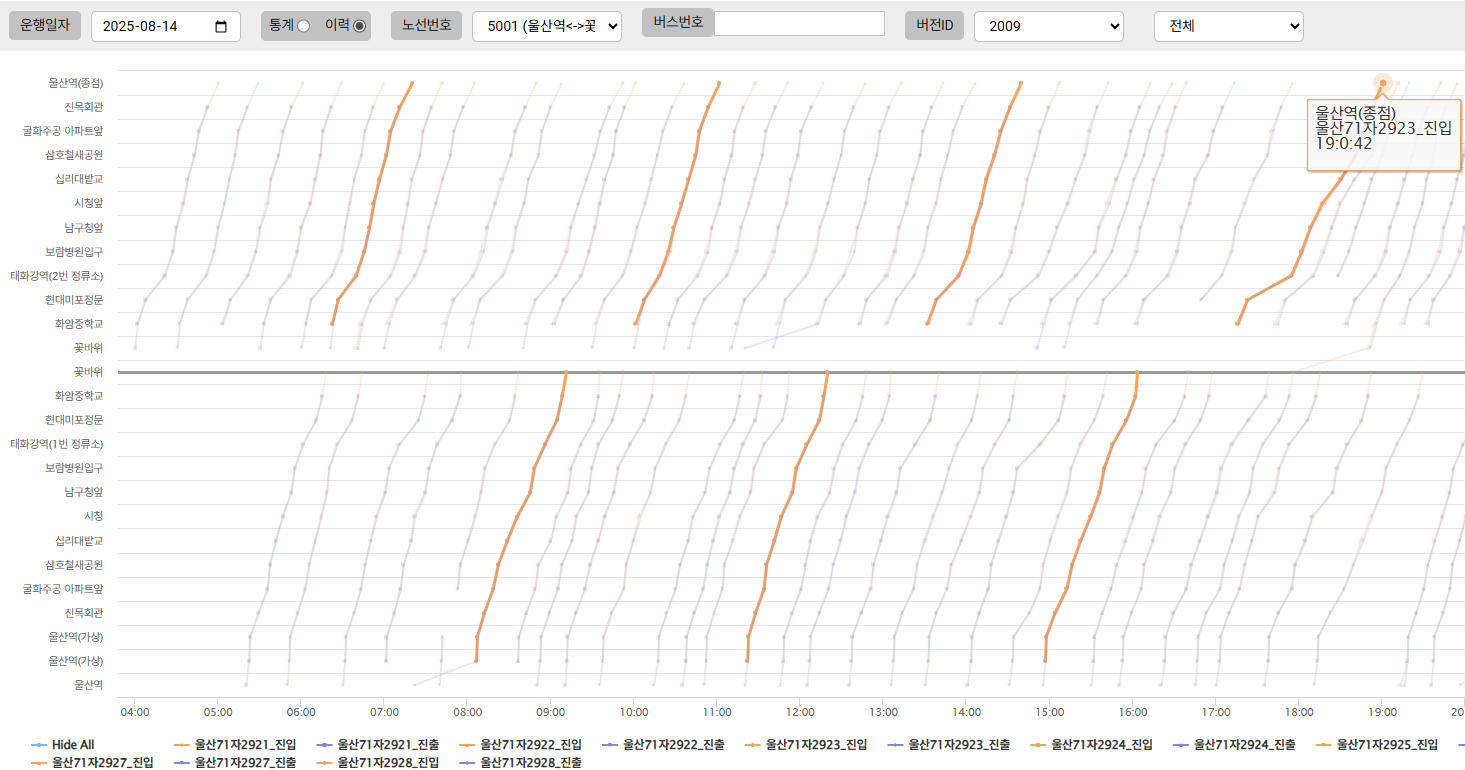Click the 울산역(종점) stop label on axis

click(75, 83)
